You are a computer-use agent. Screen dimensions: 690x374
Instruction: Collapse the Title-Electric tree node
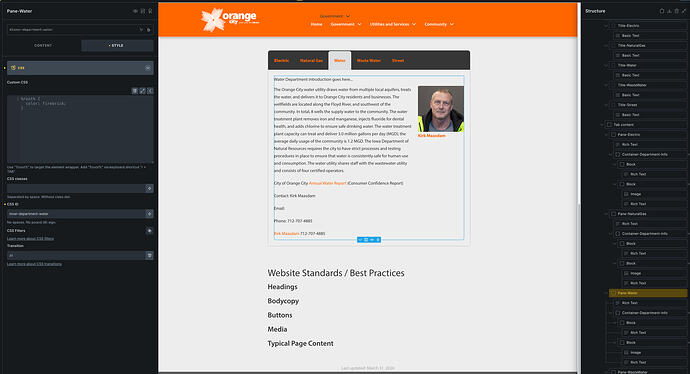click(x=606, y=26)
